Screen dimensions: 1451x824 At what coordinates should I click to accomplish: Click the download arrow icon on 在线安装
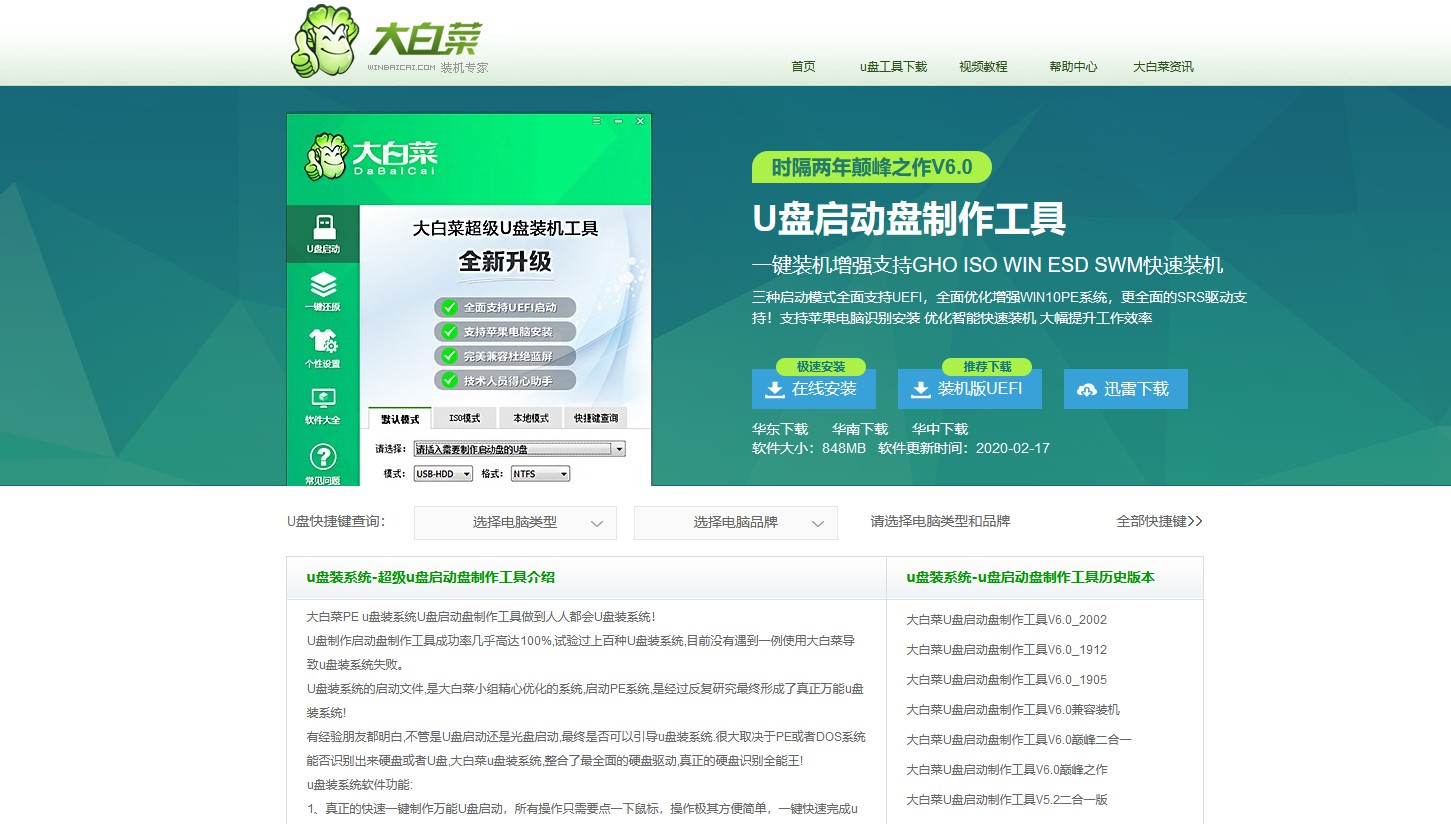tap(774, 389)
